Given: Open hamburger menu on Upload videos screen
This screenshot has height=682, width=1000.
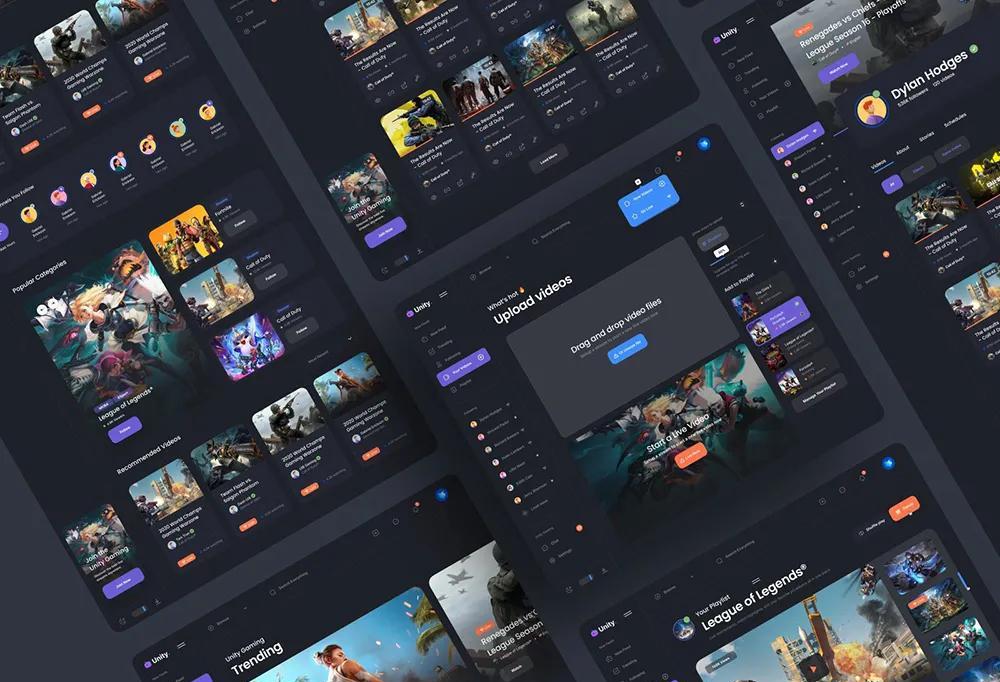Looking at the screenshot, I should (443, 295).
